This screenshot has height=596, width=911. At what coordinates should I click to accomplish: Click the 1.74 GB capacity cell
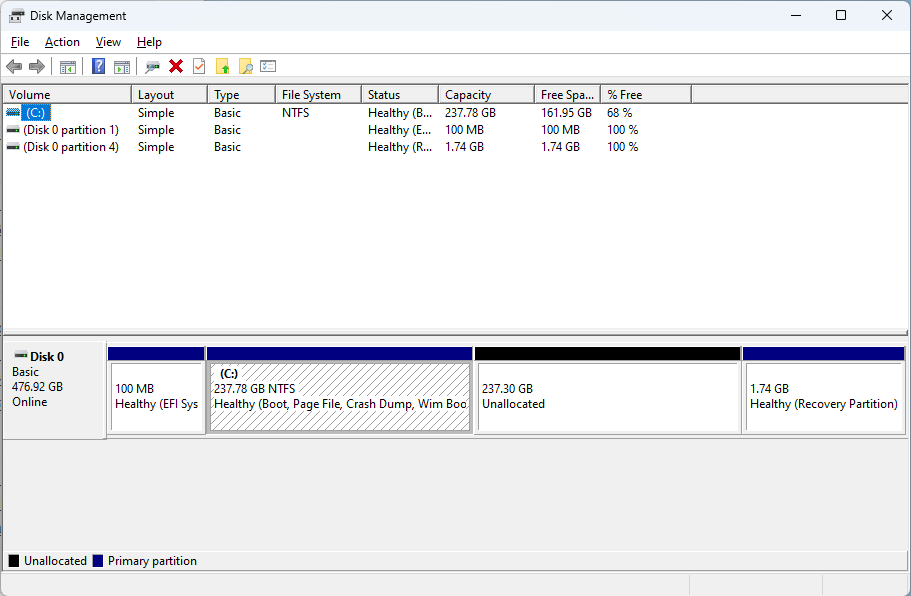[x=464, y=147]
